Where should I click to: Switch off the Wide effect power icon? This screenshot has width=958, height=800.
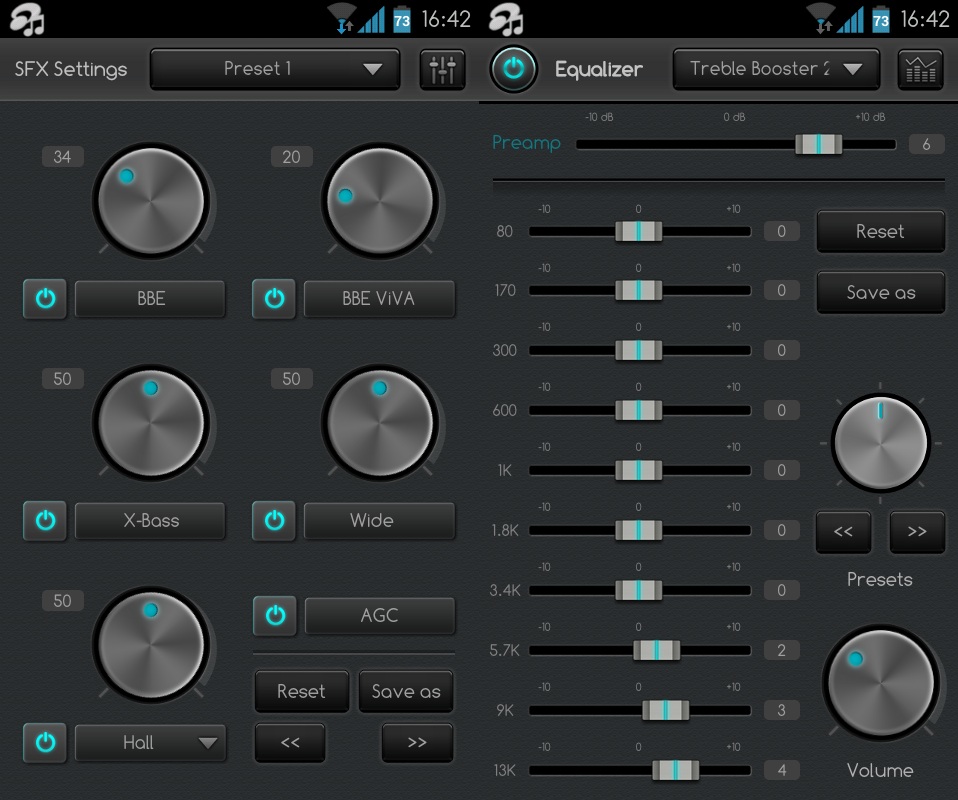coord(274,521)
